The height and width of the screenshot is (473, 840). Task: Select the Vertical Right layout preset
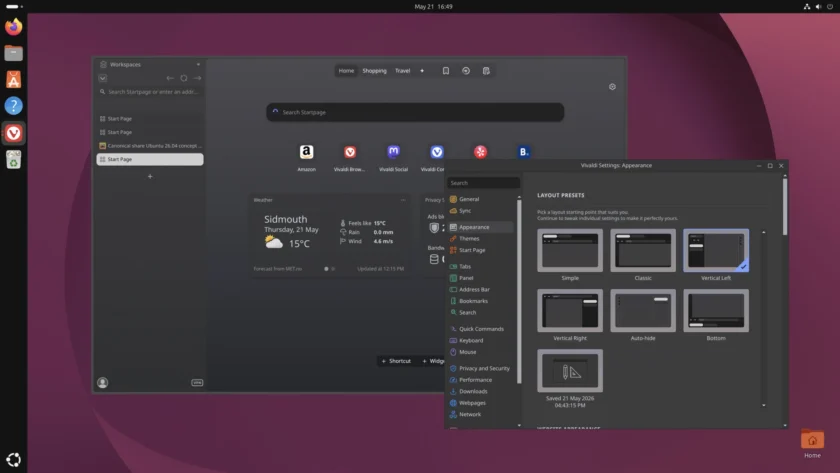[x=570, y=310]
